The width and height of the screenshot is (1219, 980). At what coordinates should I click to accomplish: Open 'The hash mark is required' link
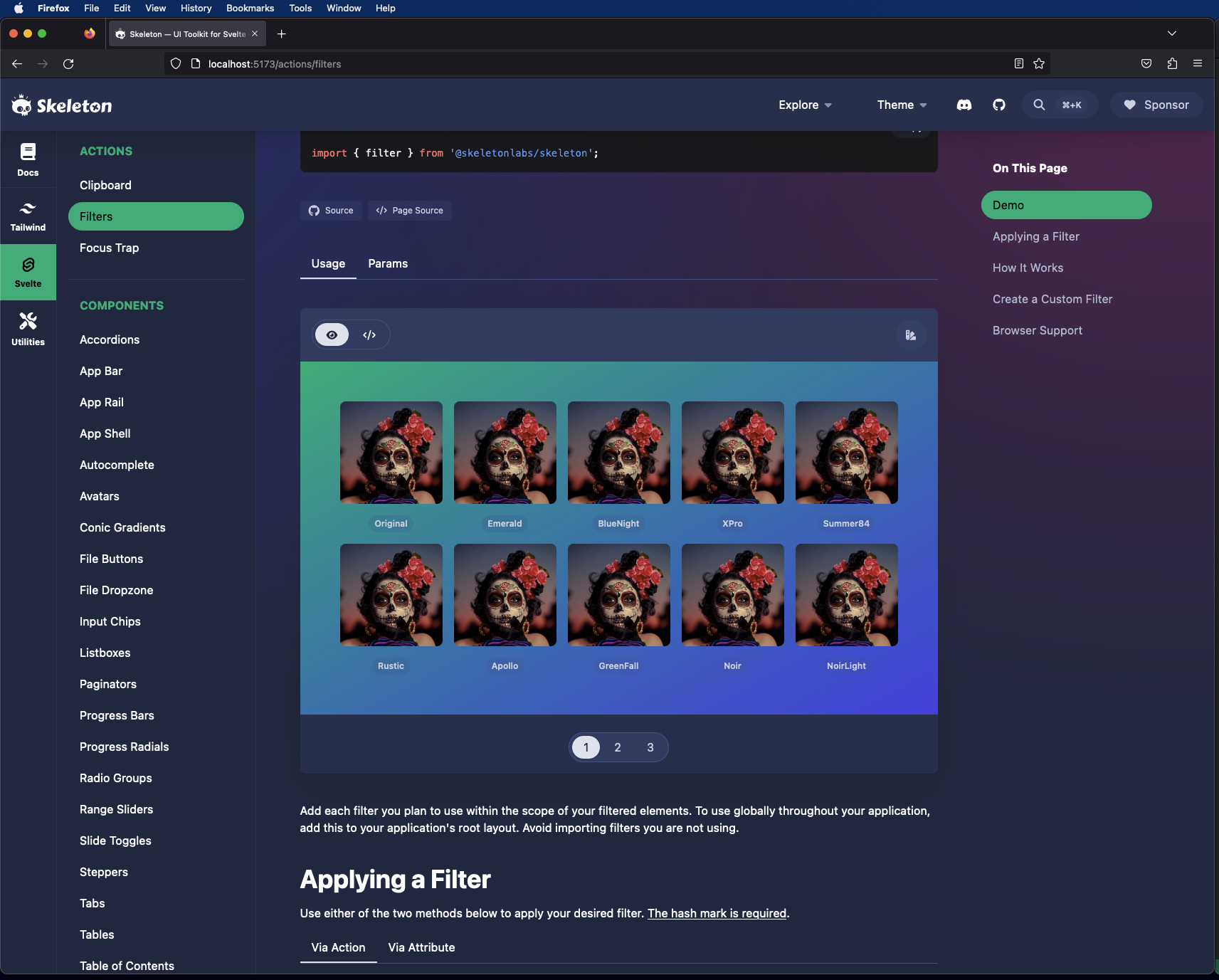coord(717,913)
